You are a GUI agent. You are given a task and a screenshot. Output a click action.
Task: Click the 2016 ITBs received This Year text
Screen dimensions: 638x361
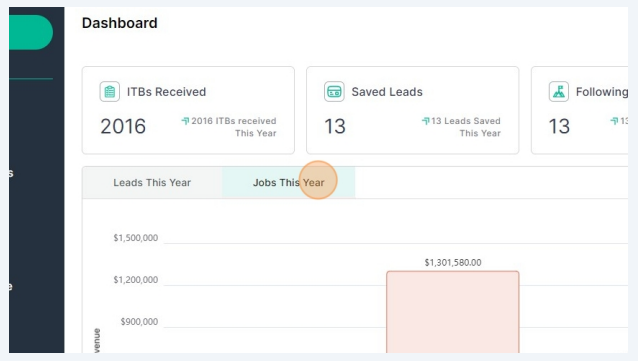click(x=234, y=127)
